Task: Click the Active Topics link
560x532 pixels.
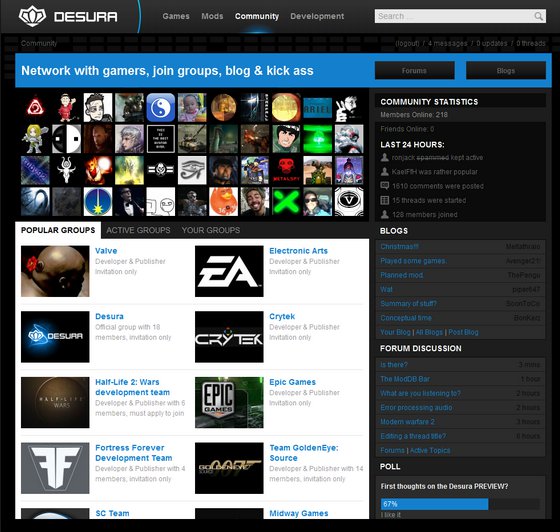Action: click(x=430, y=451)
